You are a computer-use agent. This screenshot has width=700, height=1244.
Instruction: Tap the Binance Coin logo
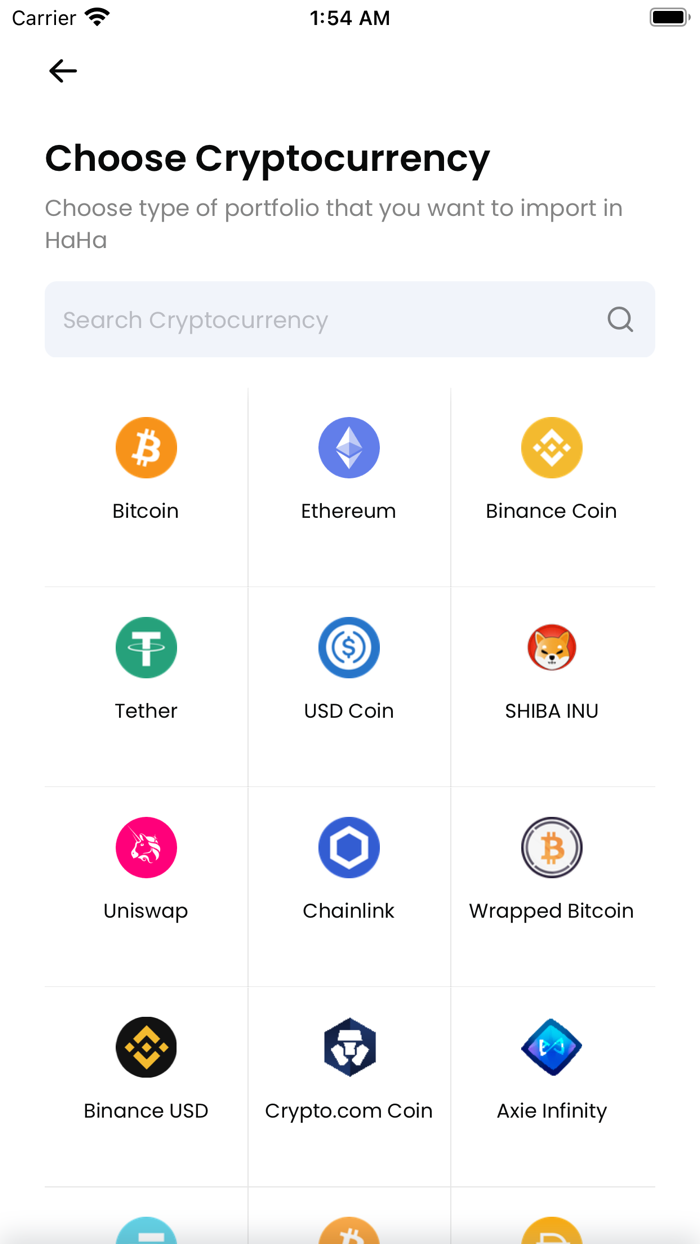click(x=551, y=447)
